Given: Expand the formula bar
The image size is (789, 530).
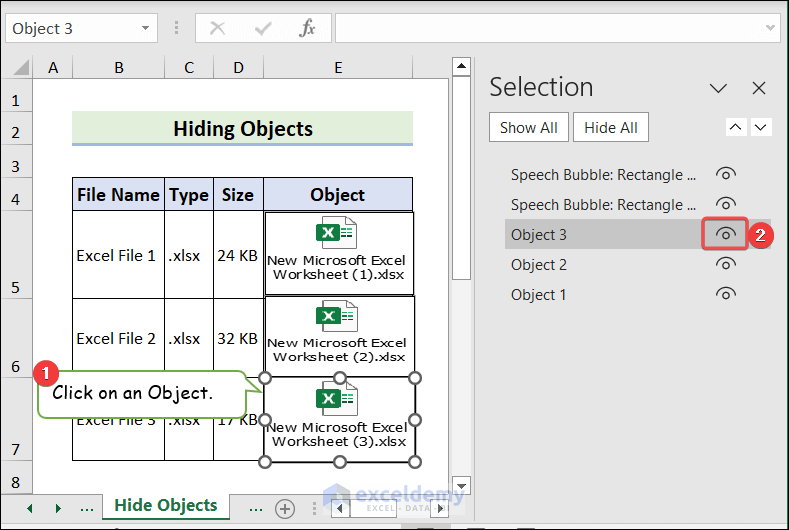Looking at the screenshot, I should 770,28.
